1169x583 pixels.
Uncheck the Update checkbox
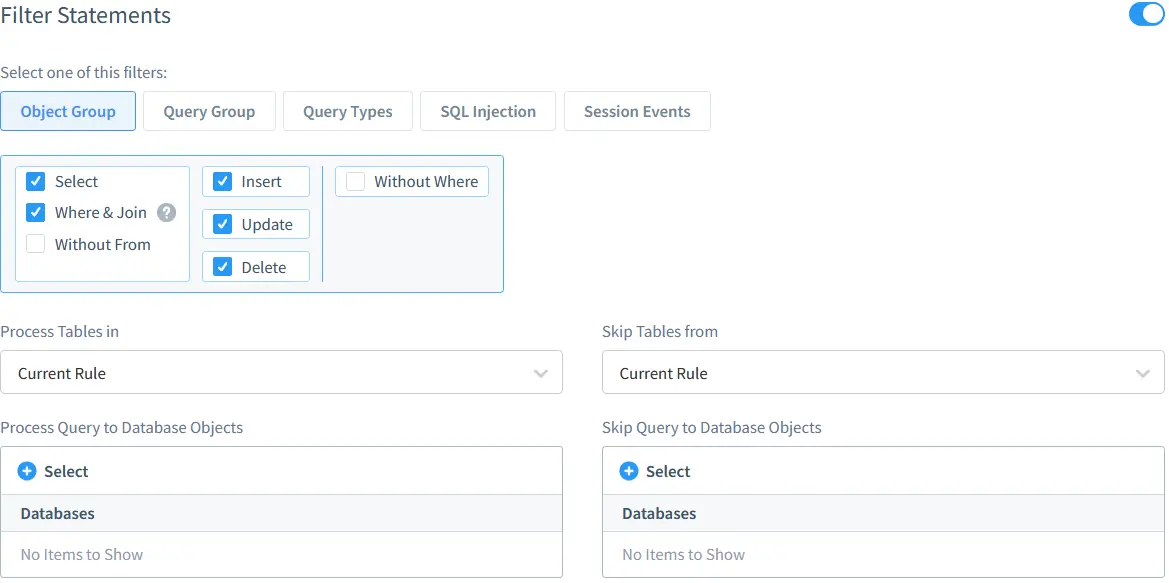click(x=222, y=224)
